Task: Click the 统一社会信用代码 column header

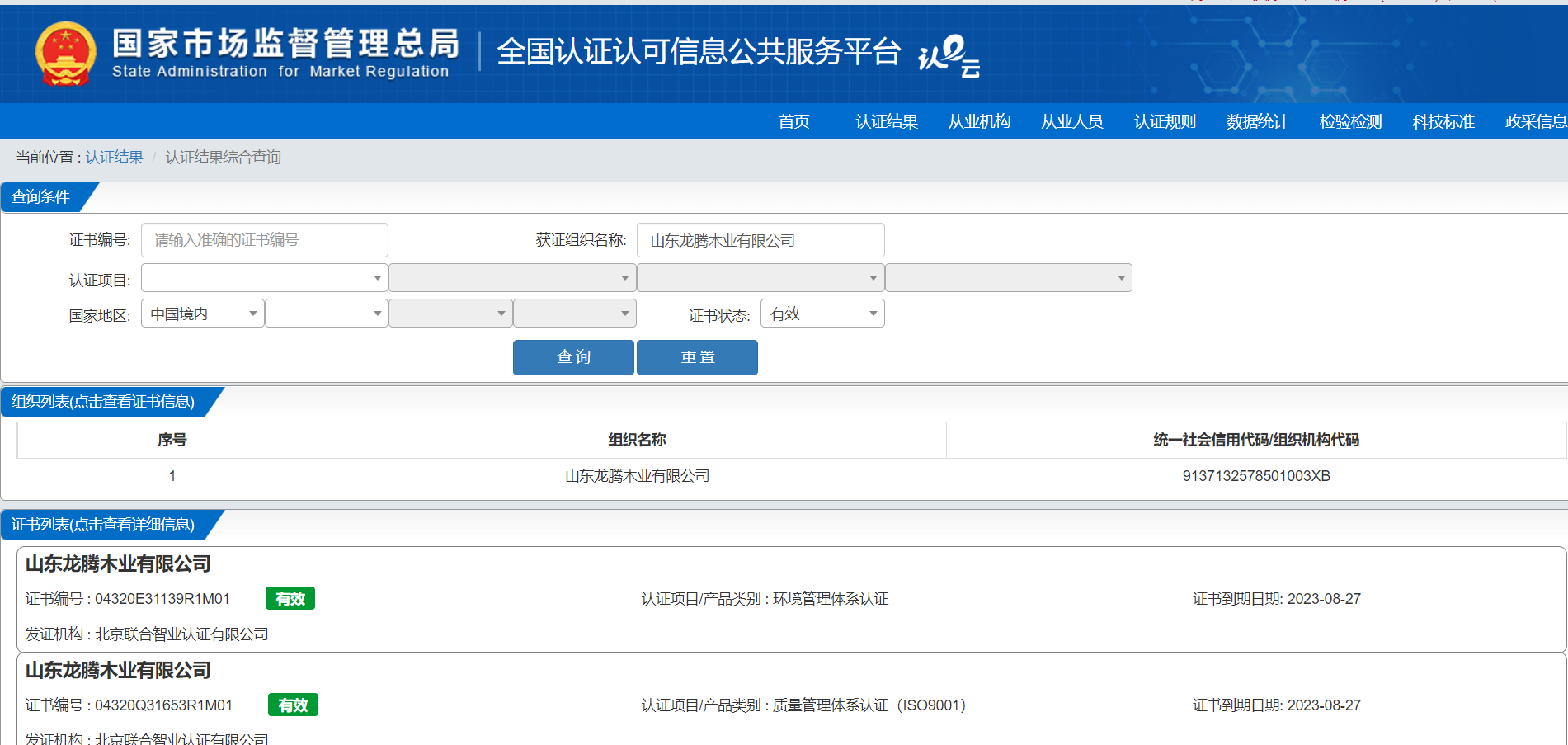Action: (x=1256, y=440)
